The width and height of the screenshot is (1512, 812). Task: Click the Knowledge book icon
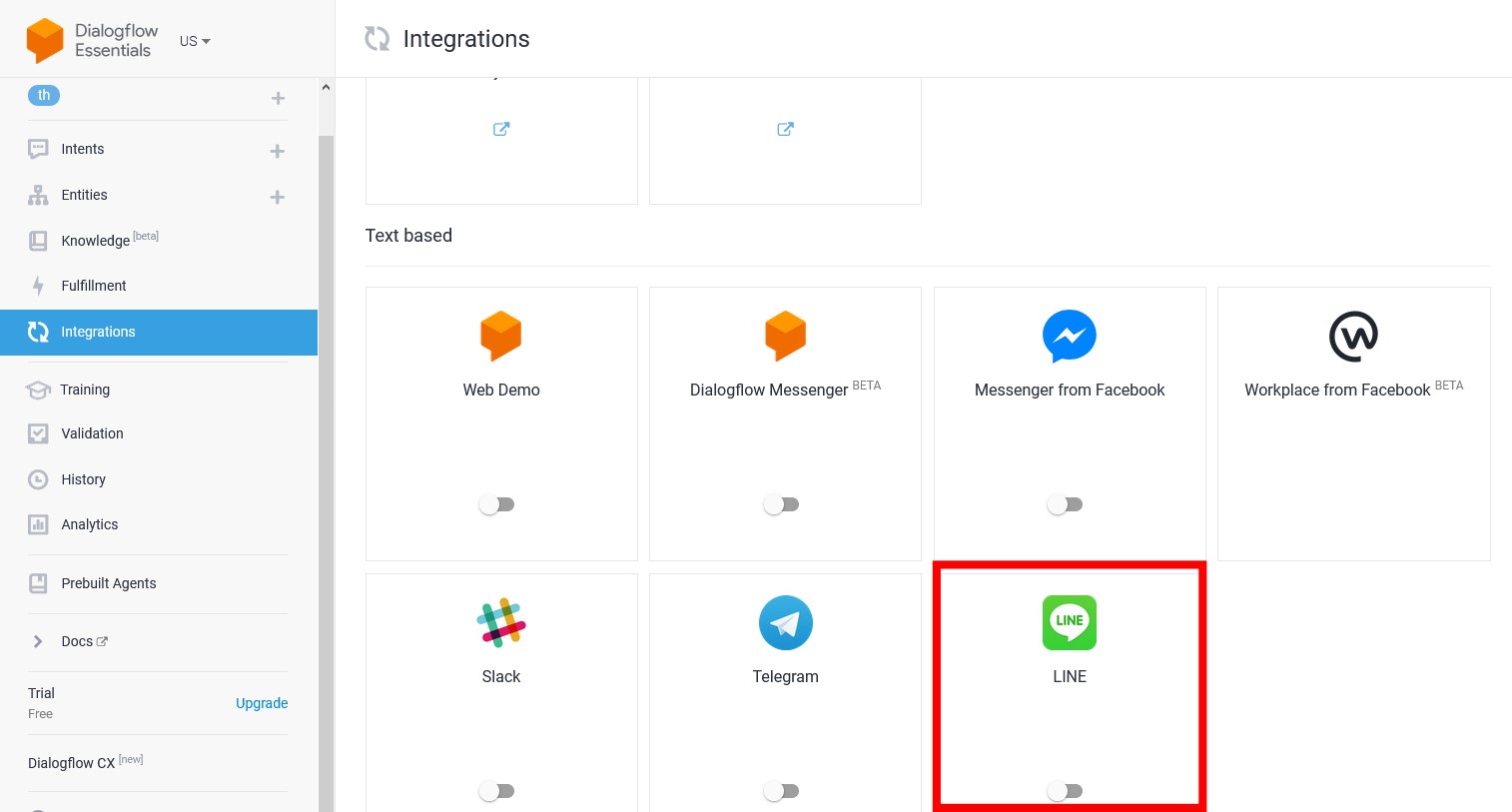(x=38, y=241)
